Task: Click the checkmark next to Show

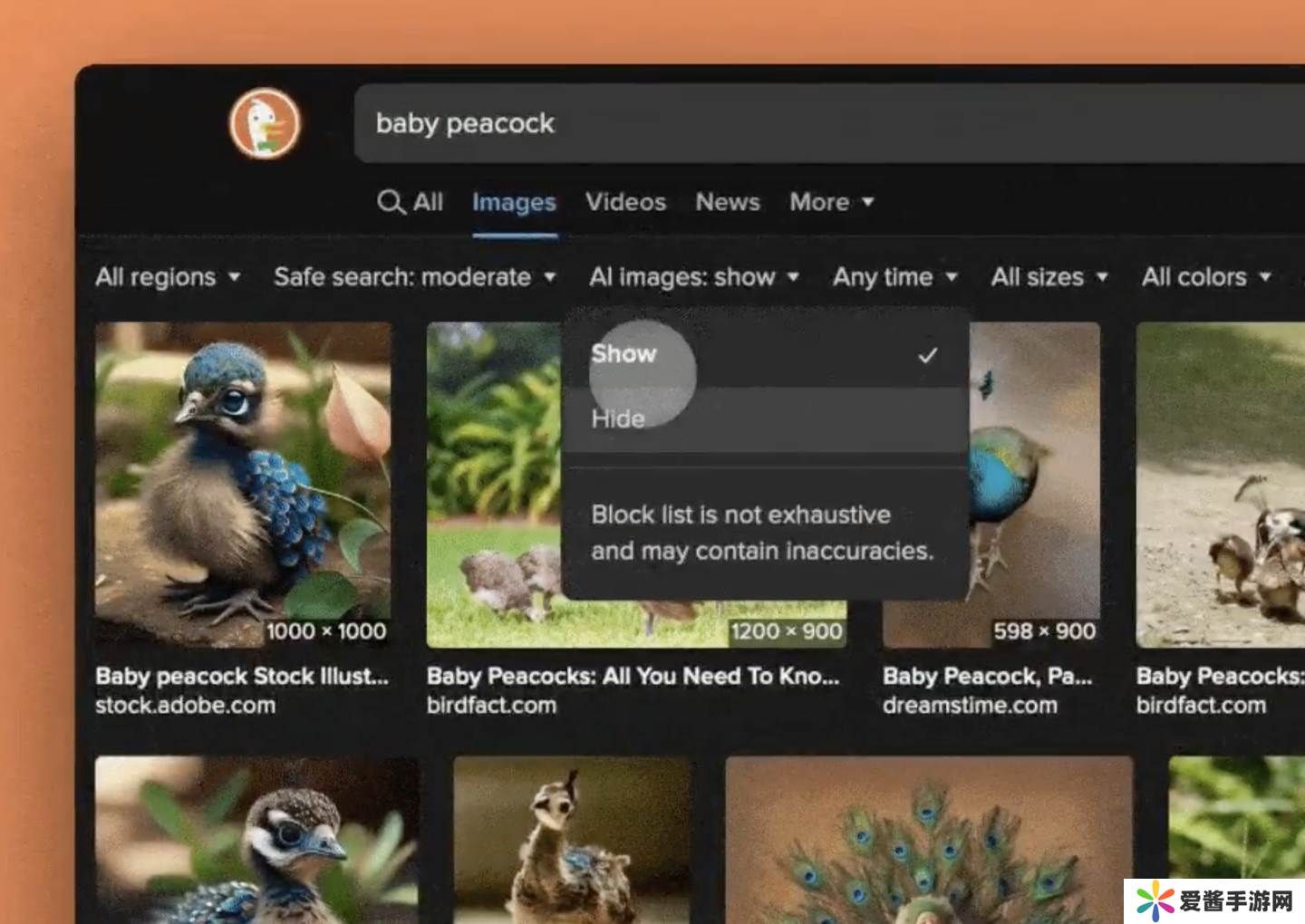Action: pyautogui.click(x=927, y=355)
